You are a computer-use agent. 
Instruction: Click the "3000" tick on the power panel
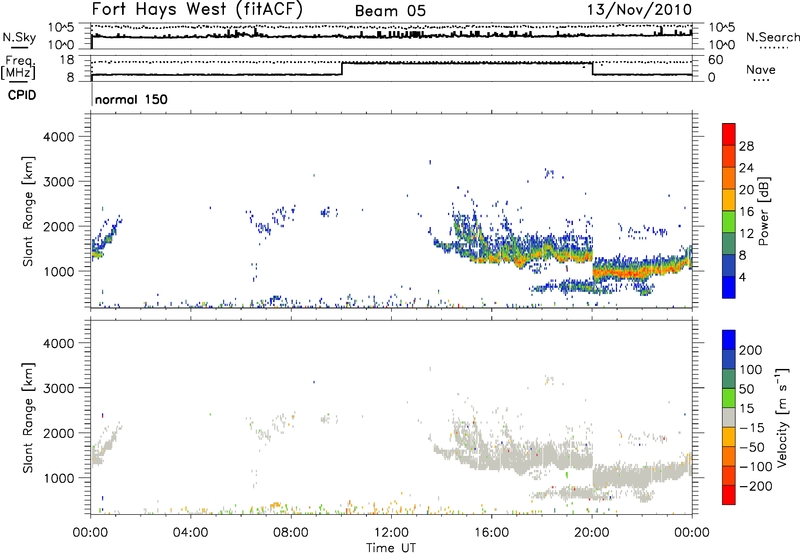tap(58, 182)
